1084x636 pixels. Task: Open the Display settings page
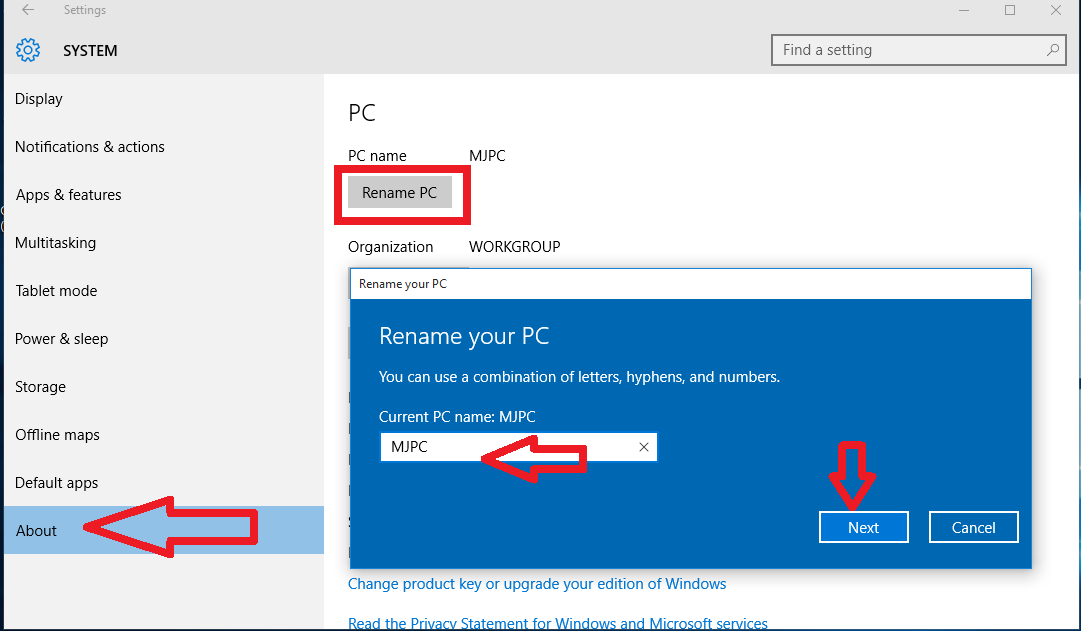[39, 98]
